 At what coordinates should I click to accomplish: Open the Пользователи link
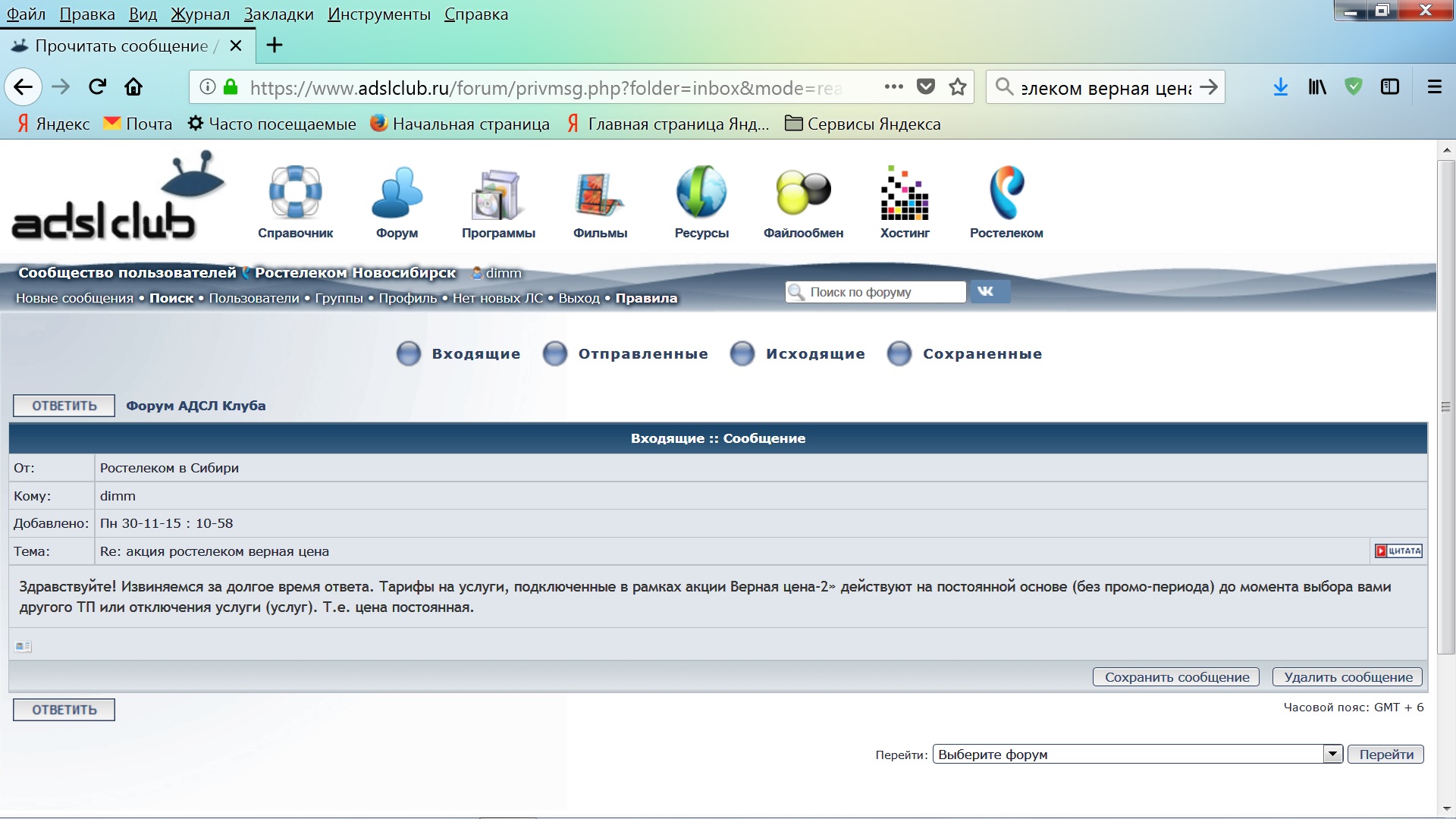[x=254, y=298]
